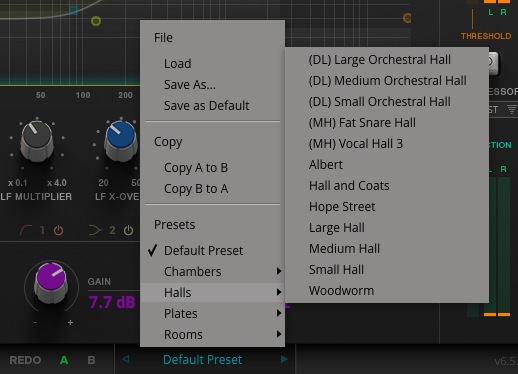The width and height of the screenshot is (518, 374).
Task: Click the 100 Hz frequency label
Action: click(83, 95)
